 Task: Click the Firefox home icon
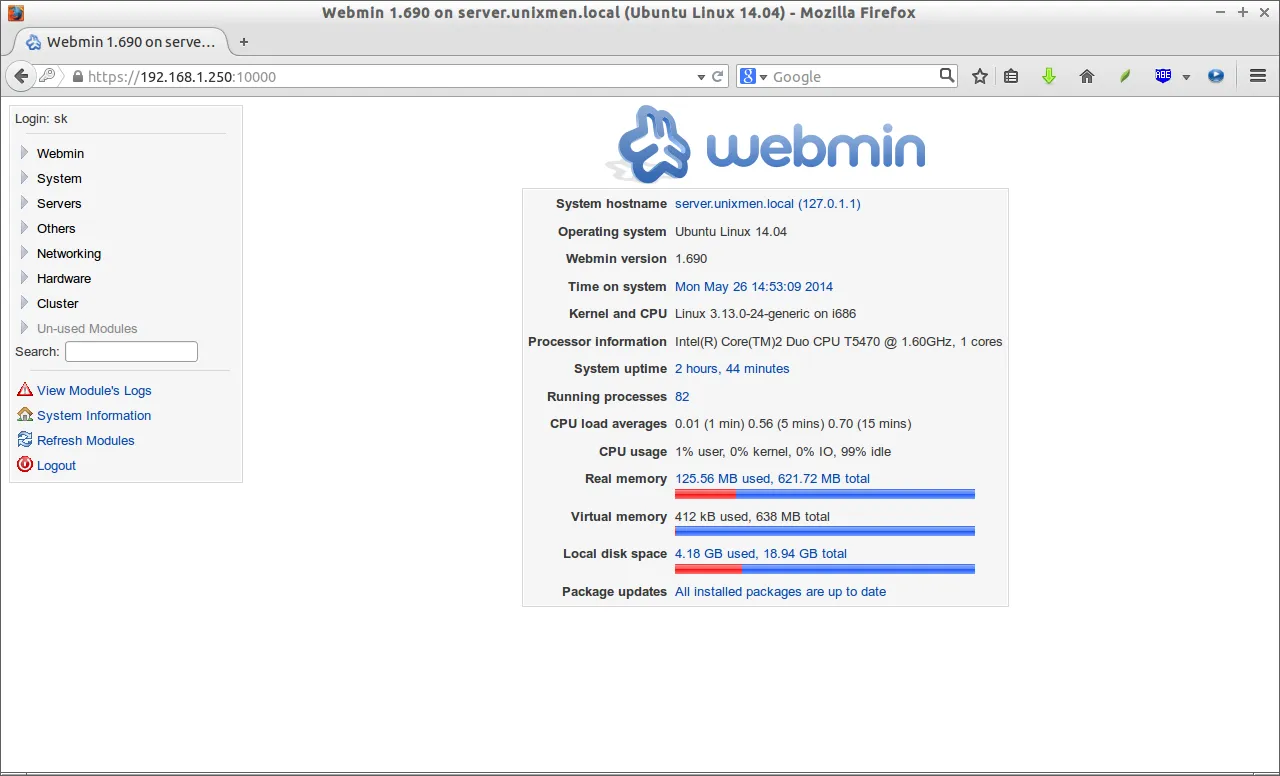(1086, 75)
